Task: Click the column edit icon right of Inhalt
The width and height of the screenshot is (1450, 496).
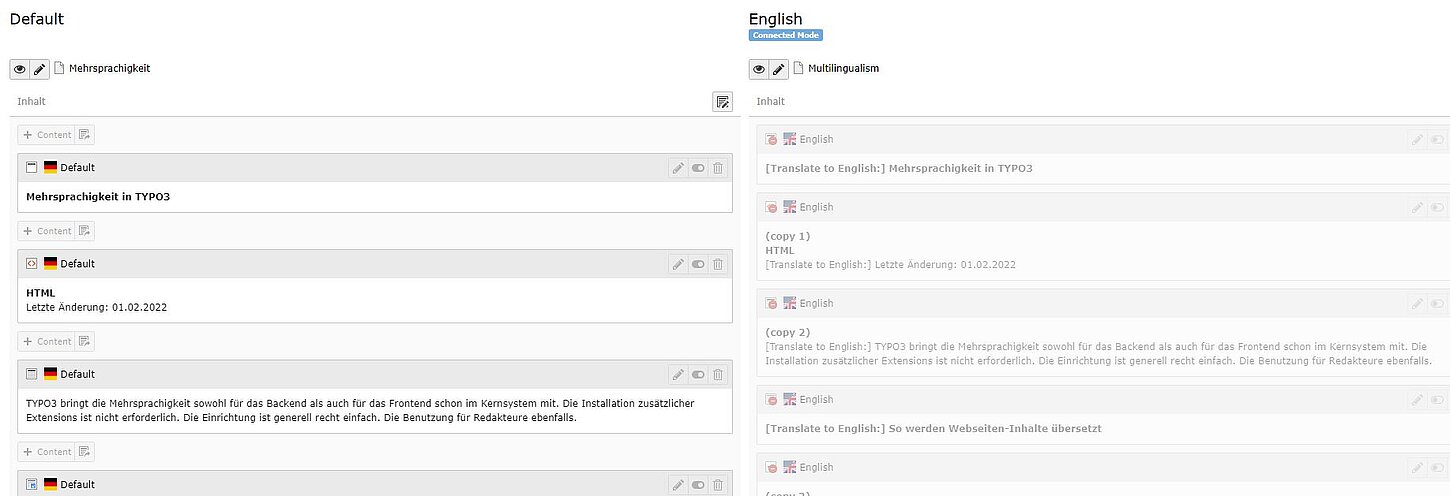Action: click(x=722, y=101)
